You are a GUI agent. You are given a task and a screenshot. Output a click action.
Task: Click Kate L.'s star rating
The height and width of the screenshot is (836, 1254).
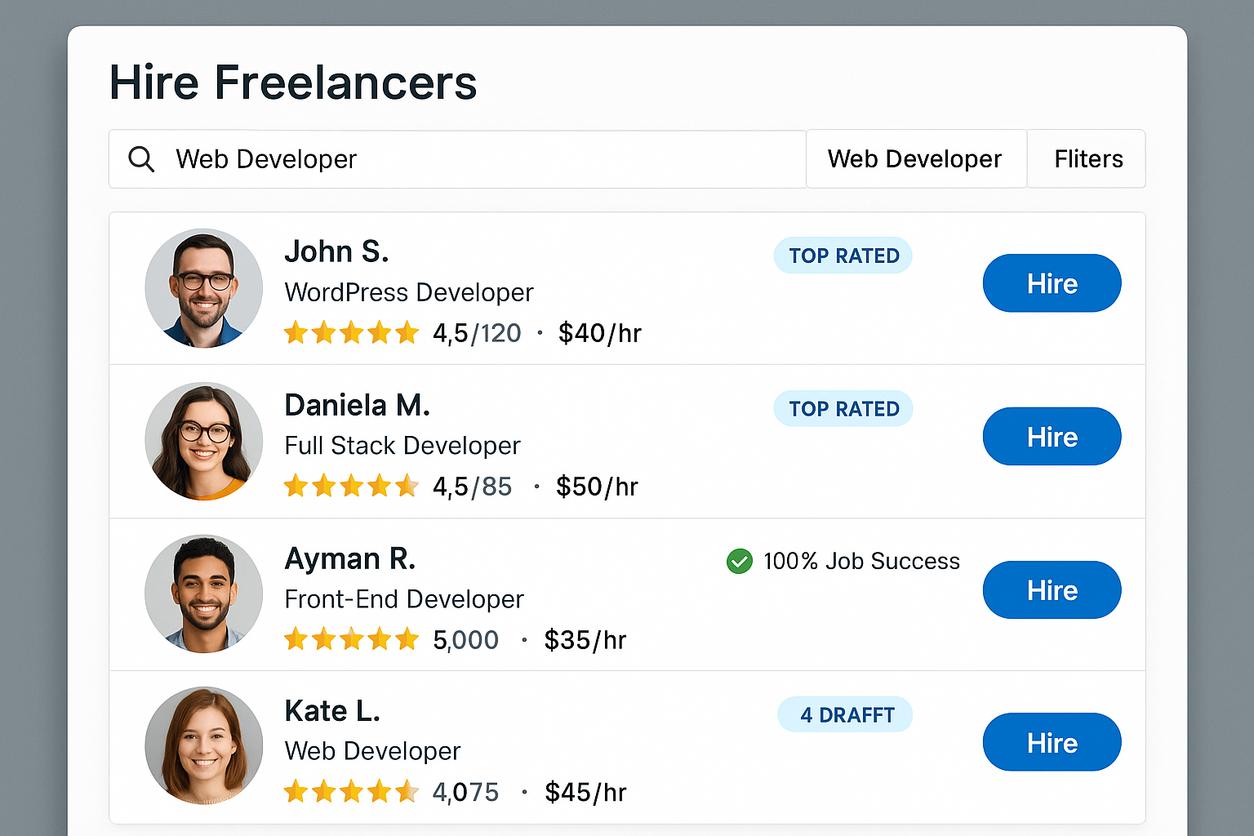click(351, 793)
